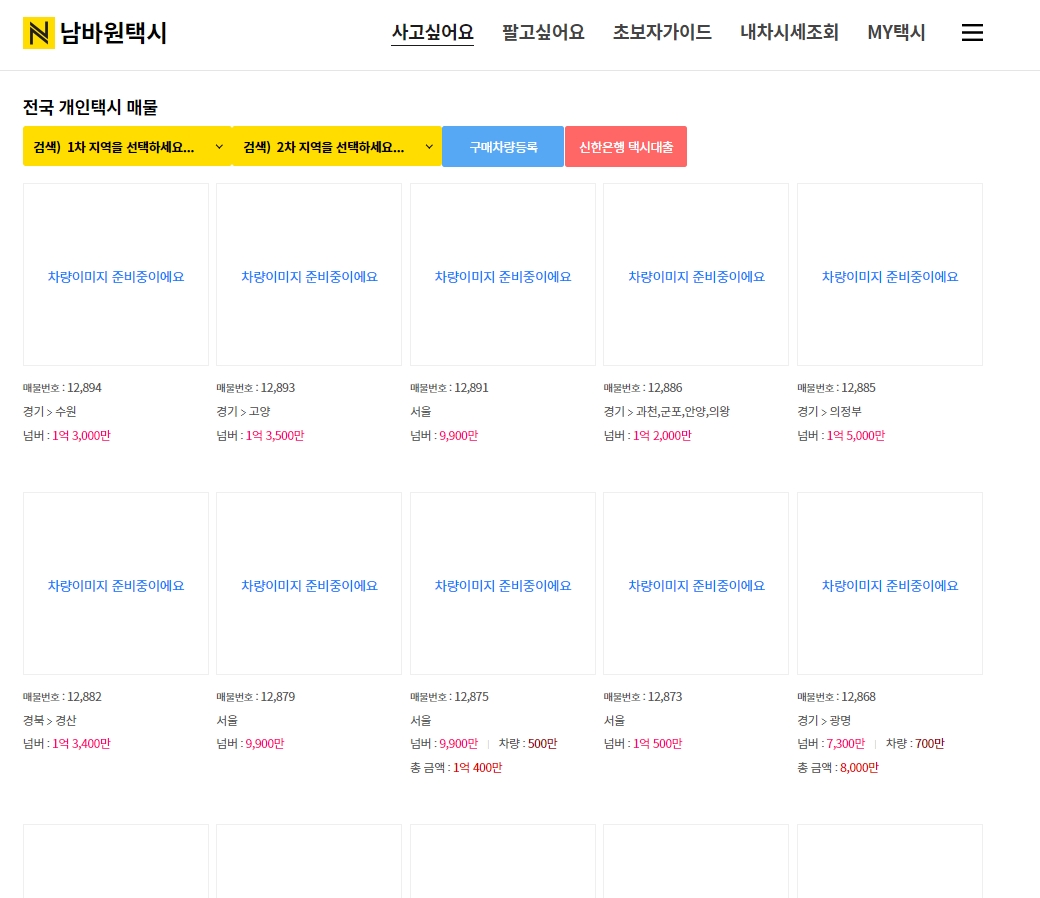Click the 경북 > 경산 region text

[x=50, y=720]
